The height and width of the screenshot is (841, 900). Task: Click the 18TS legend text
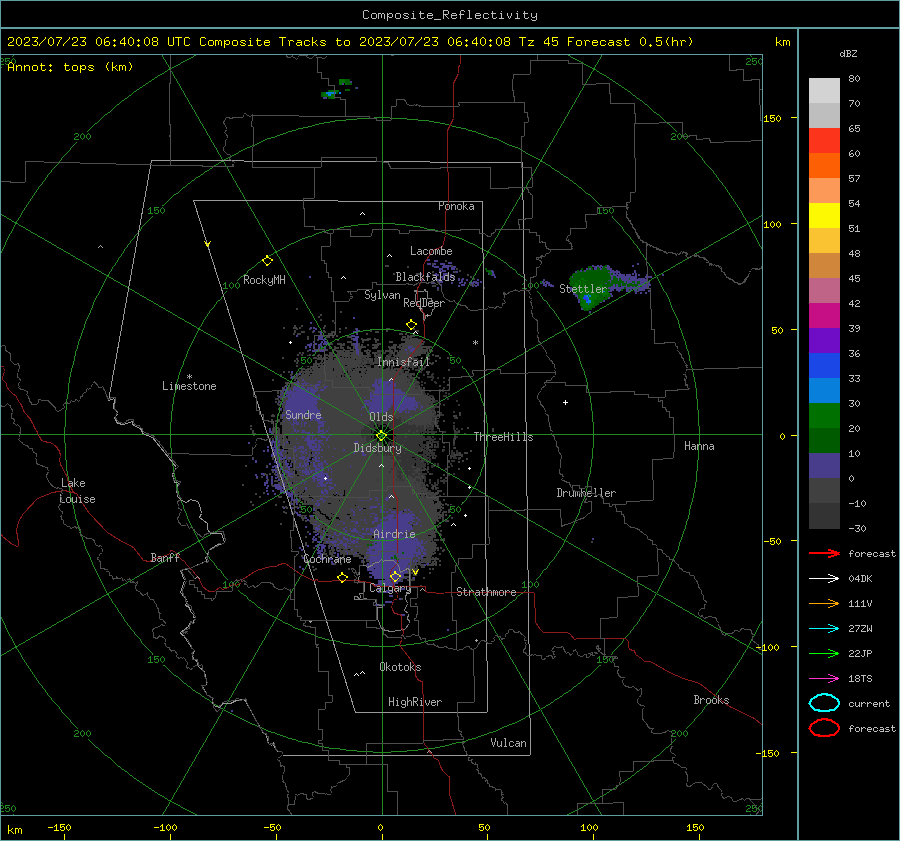coord(860,679)
